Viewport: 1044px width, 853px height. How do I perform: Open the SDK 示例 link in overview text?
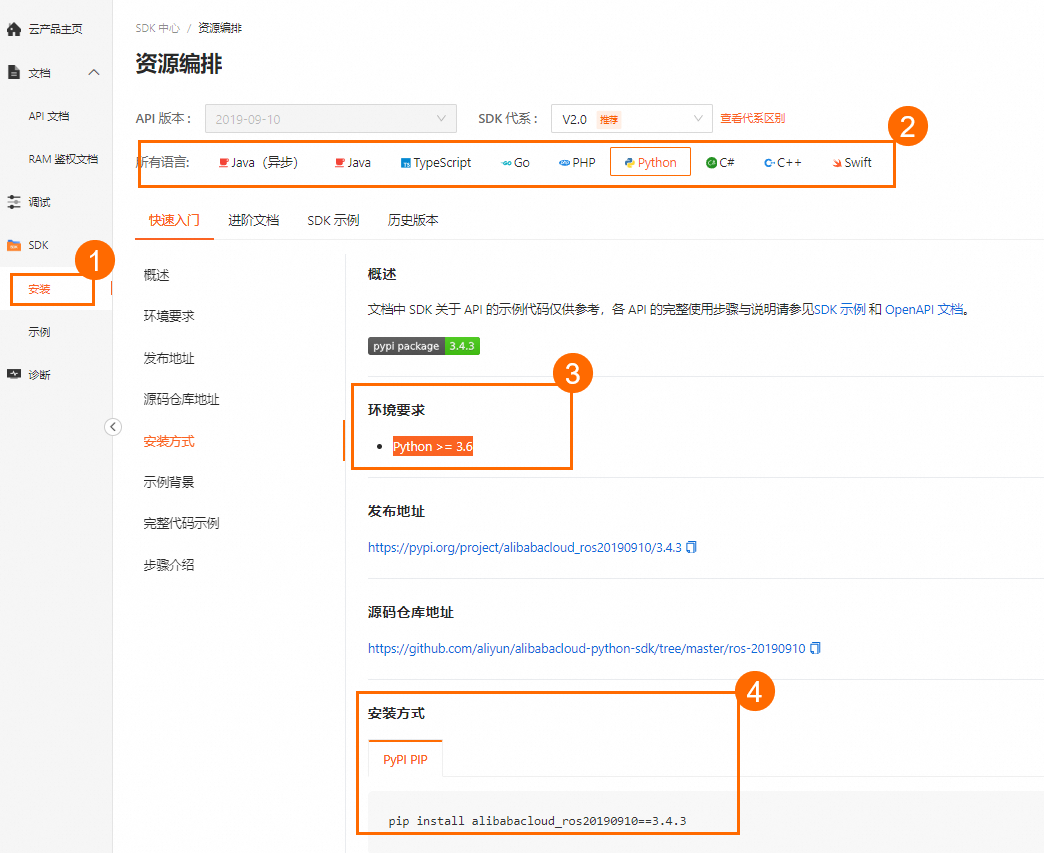(x=840, y=310)
